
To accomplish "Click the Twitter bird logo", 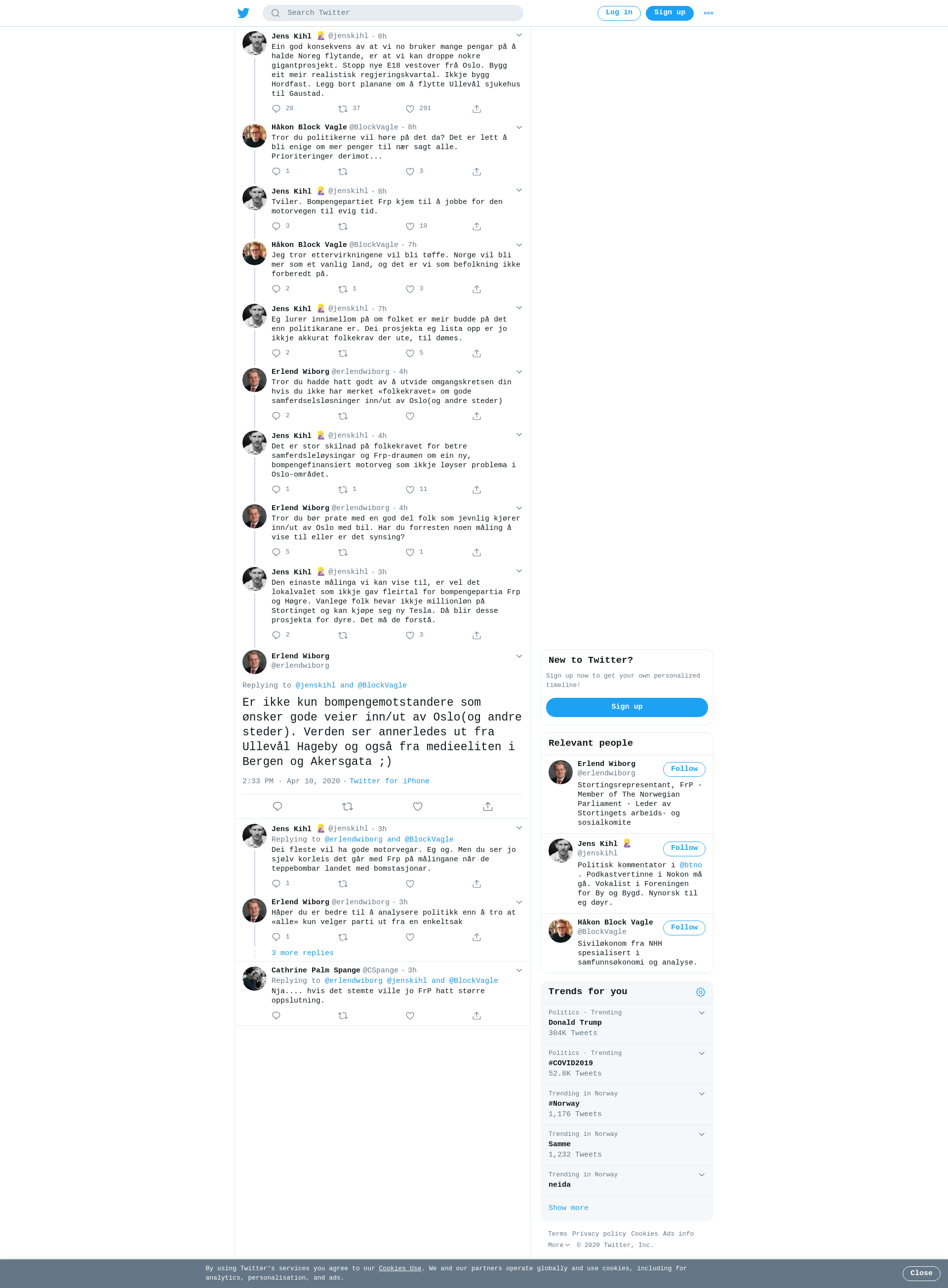I will click(243, 13).
